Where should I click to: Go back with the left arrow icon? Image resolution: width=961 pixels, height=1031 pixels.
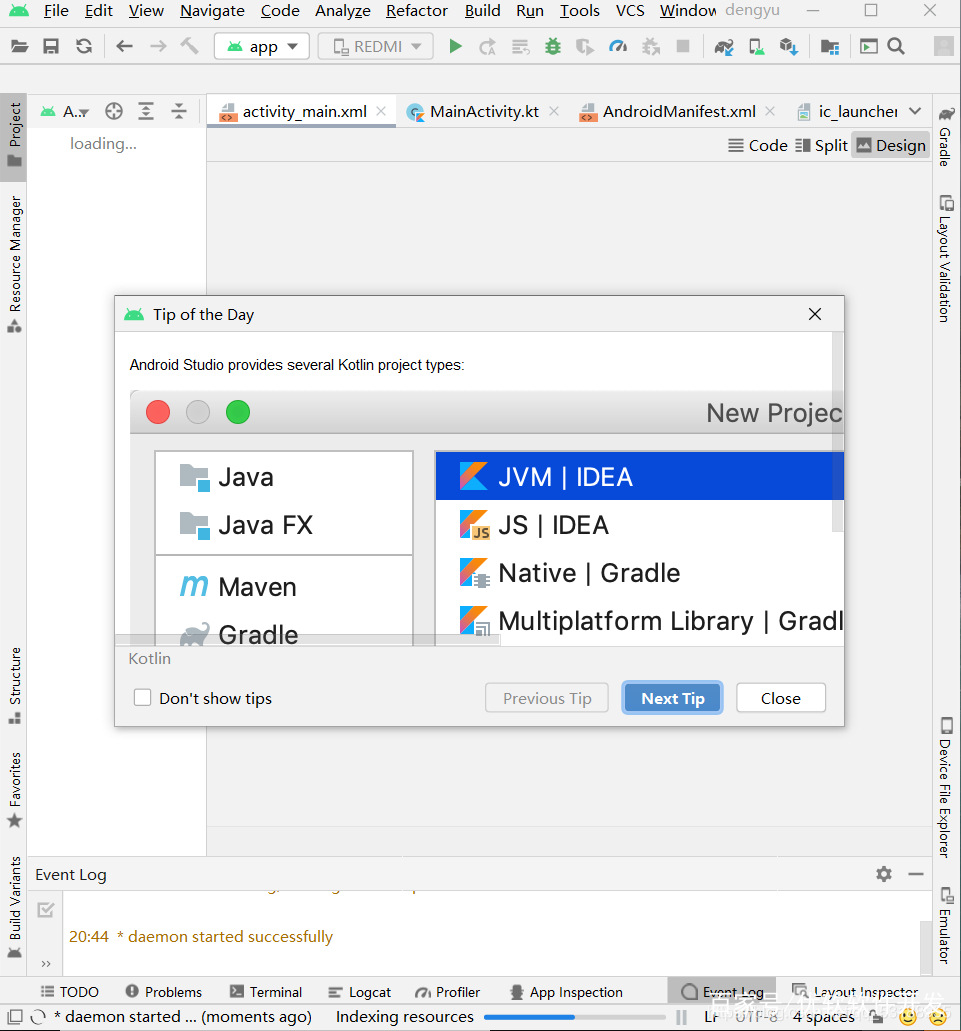(124, 47)
